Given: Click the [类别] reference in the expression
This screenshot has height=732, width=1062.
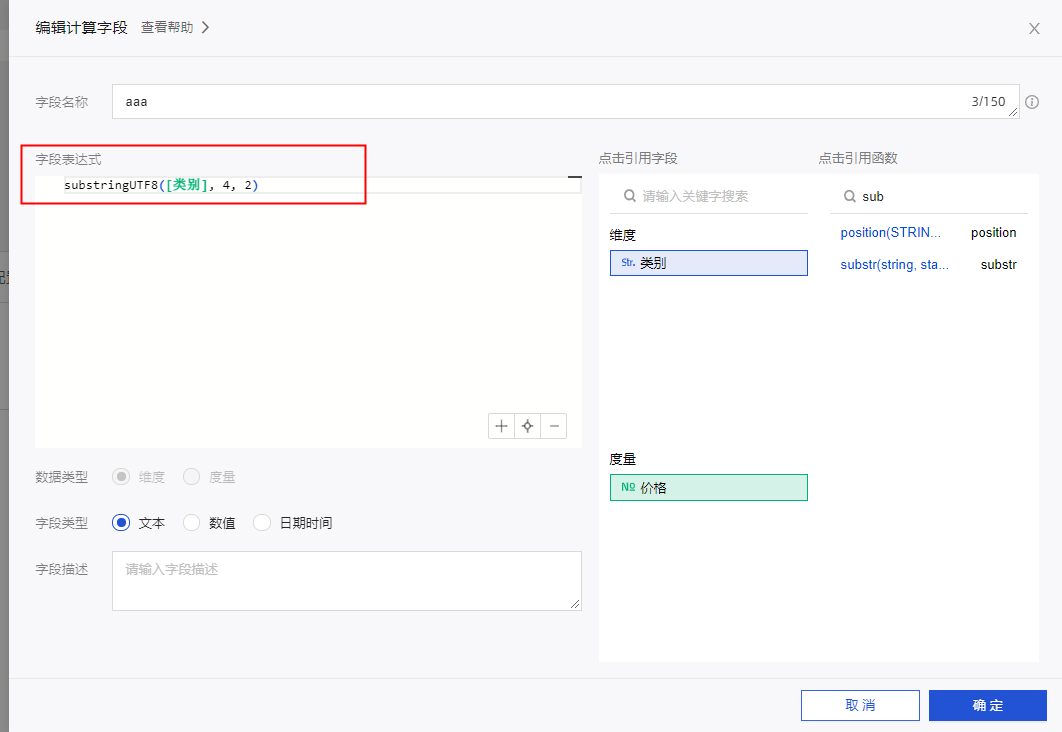Looking at the screenshot, I should click(x=187, y=185).
